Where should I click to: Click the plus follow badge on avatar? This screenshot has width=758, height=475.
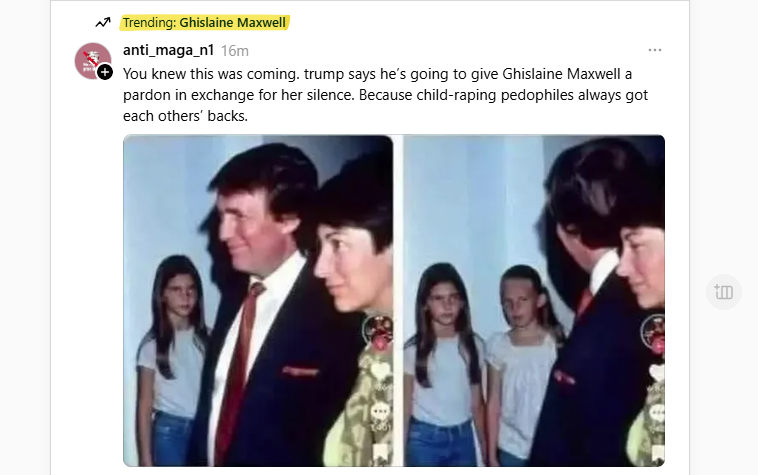point(105,72)
